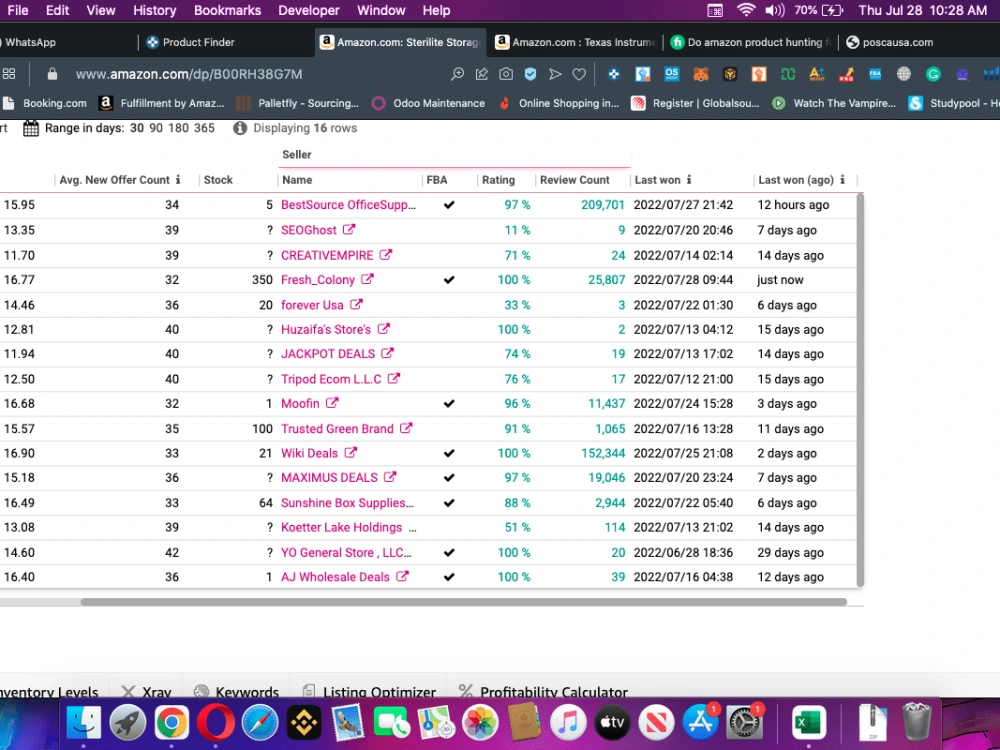Click the horizontal scrollbar under the table
The height and width of the screenshot is (750, 1000).
click(464, 602)
